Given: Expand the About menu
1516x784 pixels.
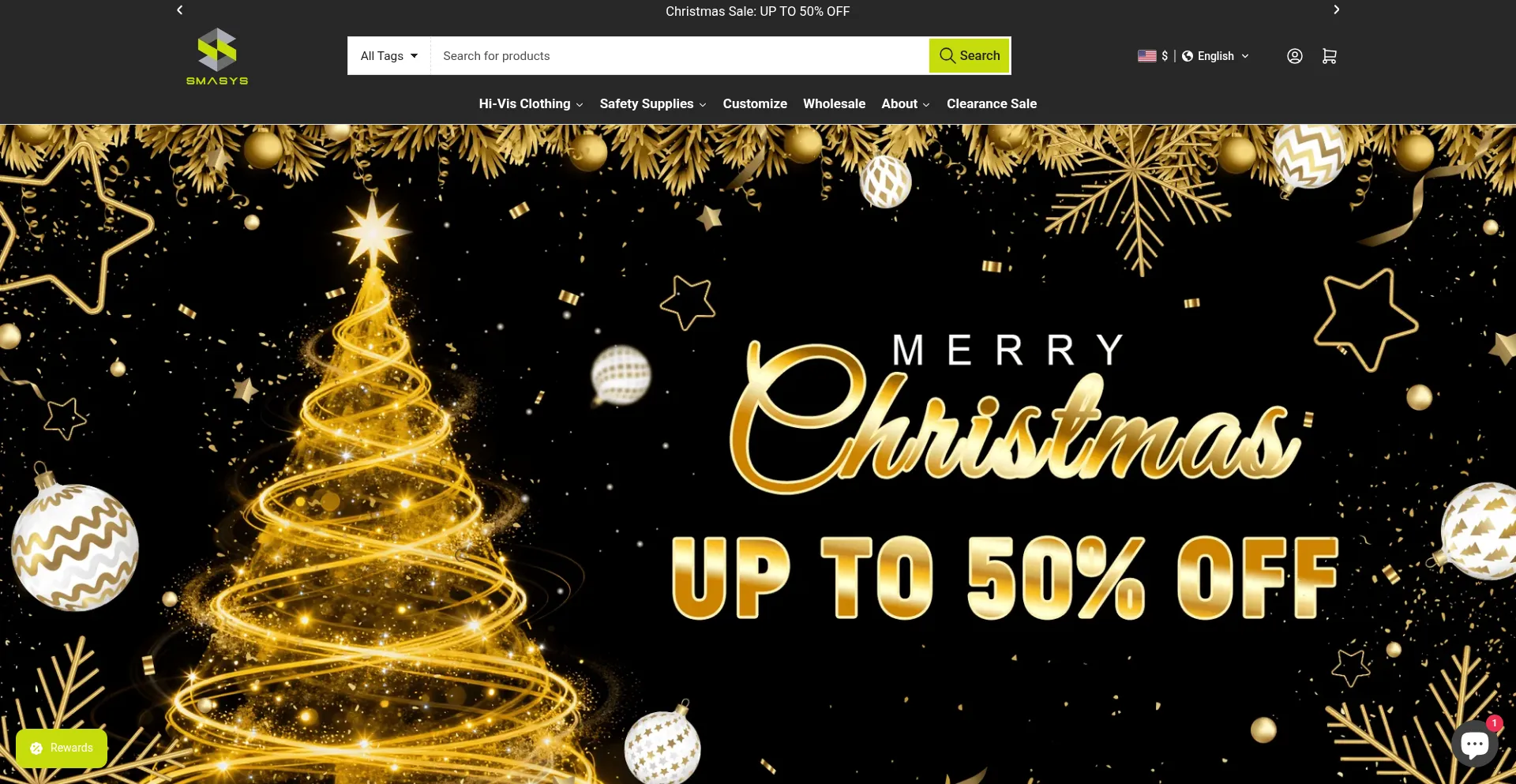Looking at the screenshot, I should point(906,104).
